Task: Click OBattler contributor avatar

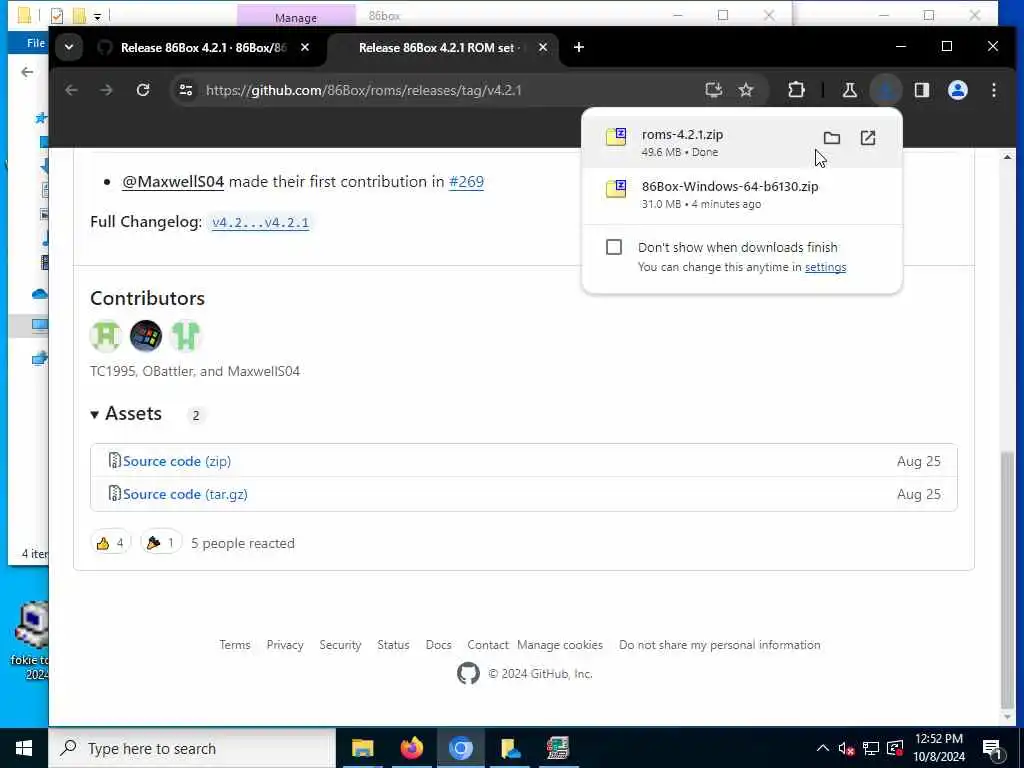Action: (x=146, y=336)
